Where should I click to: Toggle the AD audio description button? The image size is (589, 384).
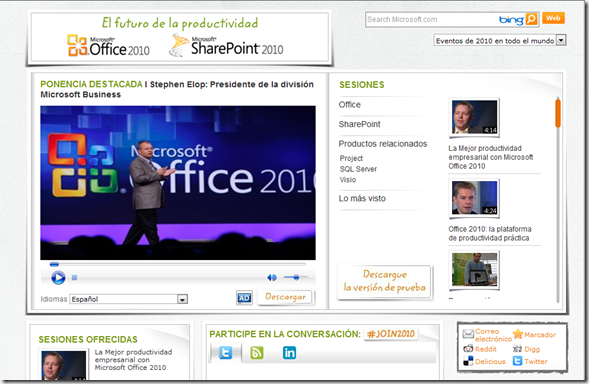coord(244,298)
